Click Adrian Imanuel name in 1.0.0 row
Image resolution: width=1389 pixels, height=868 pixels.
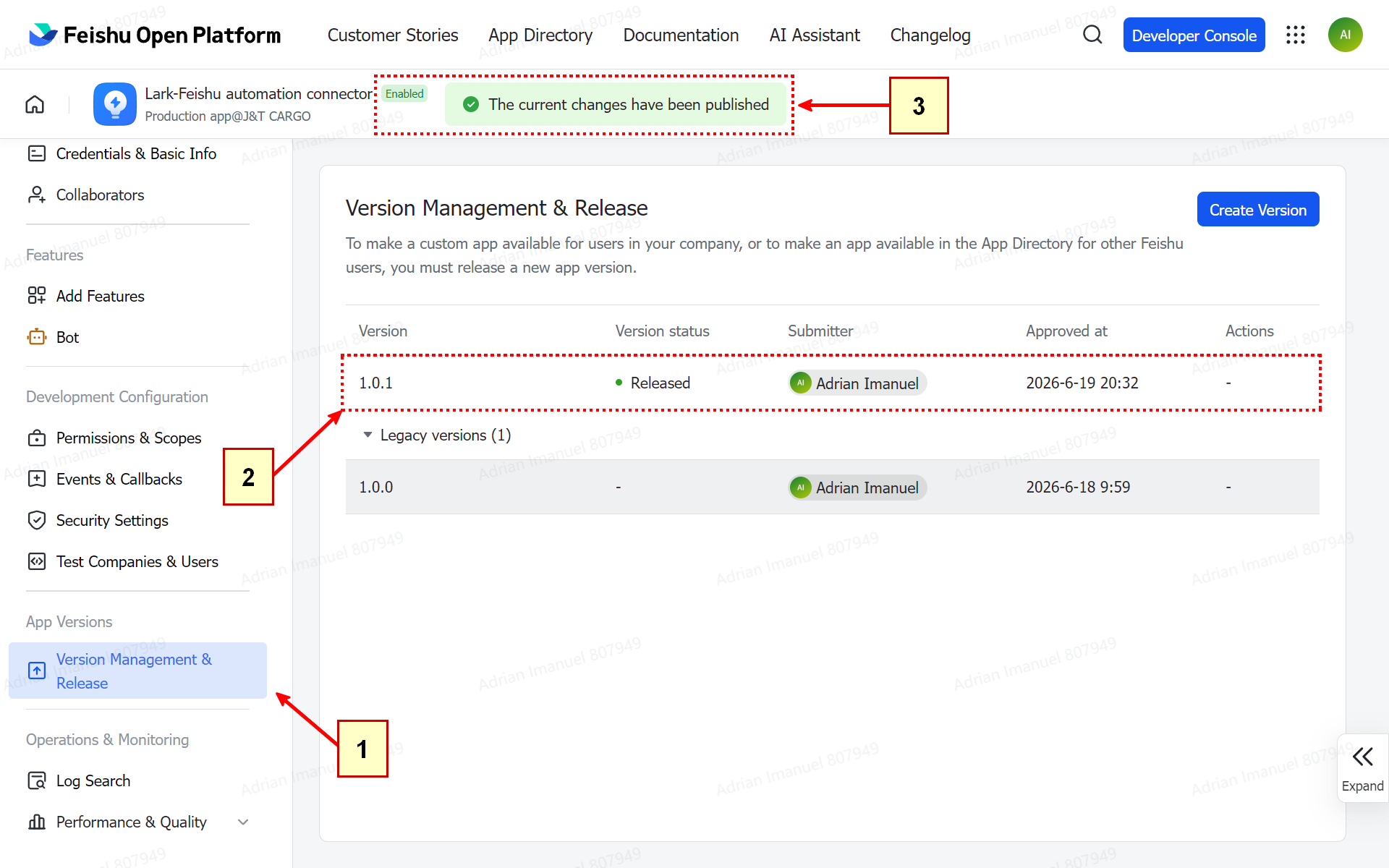[x=867, y=488]
